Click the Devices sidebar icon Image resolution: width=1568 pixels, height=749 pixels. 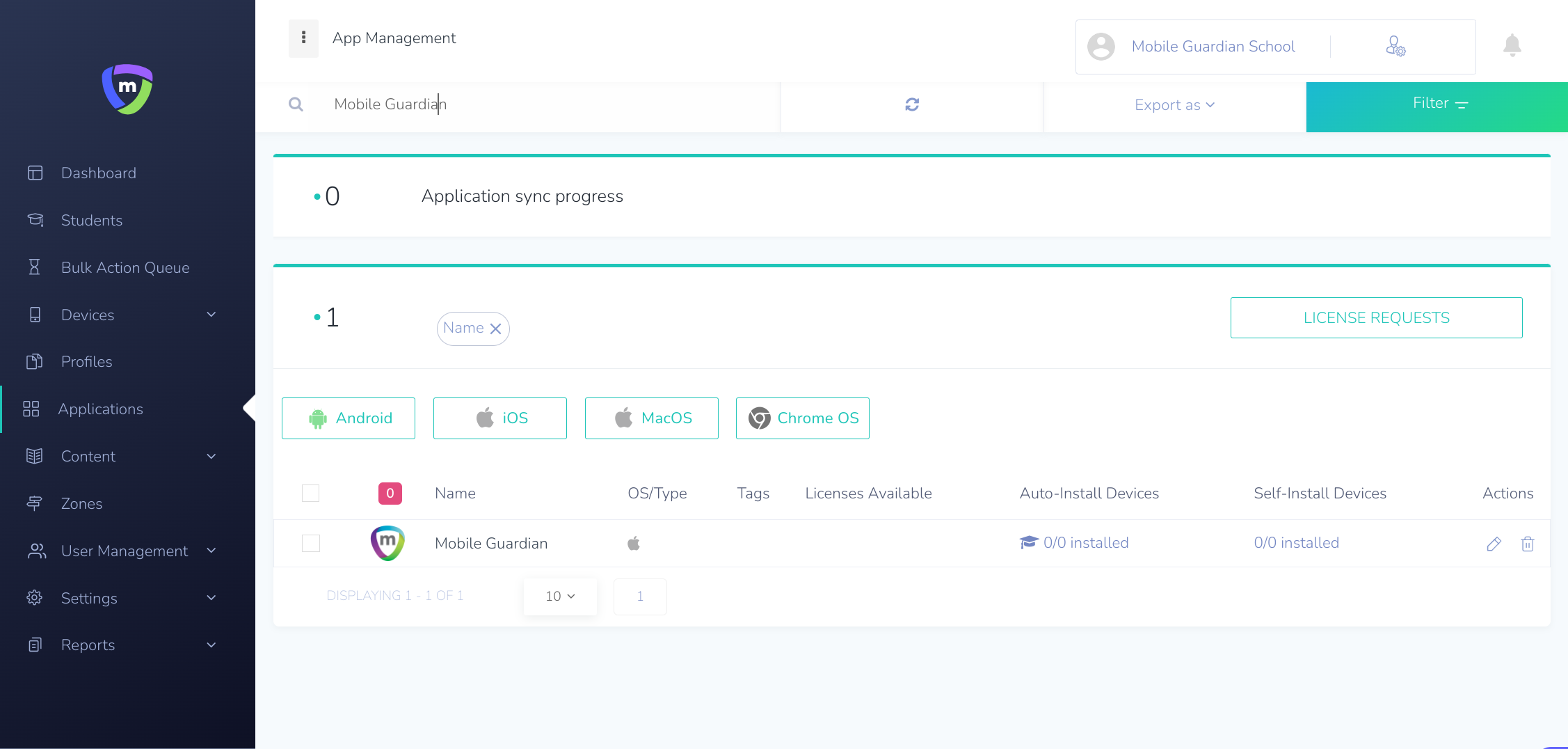[35, 315]
